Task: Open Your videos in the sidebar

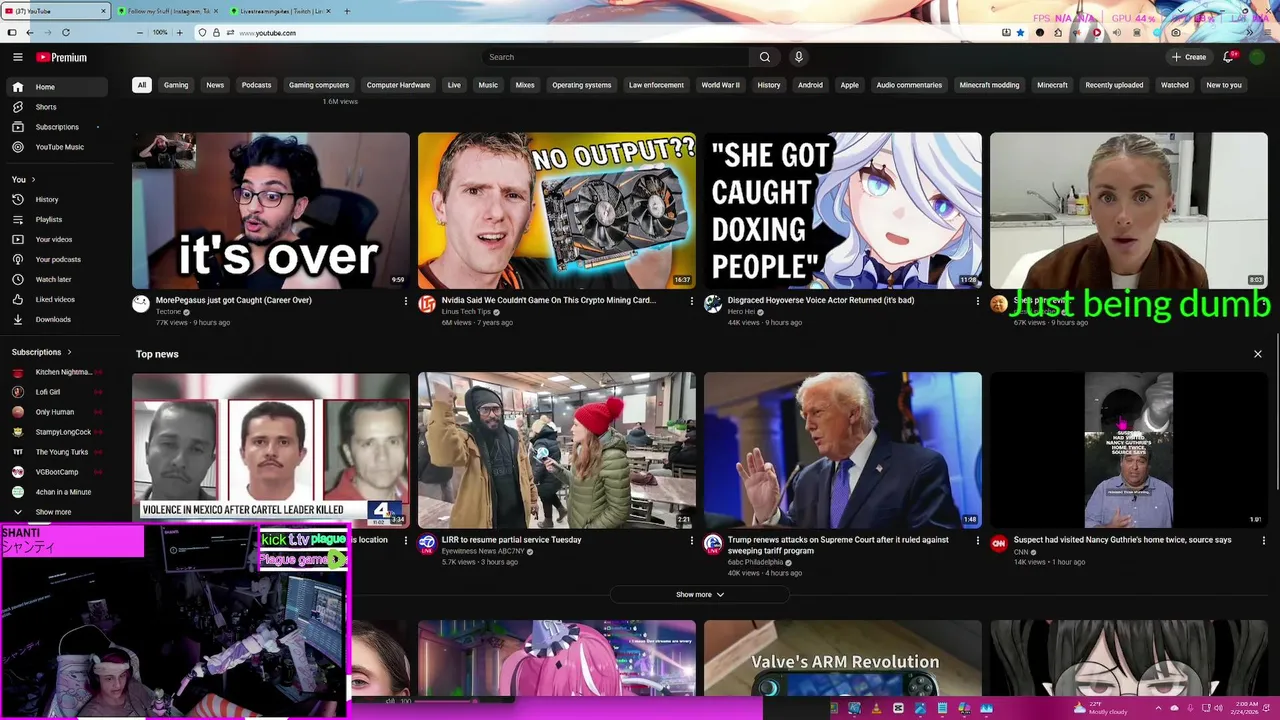Action: 55,239
